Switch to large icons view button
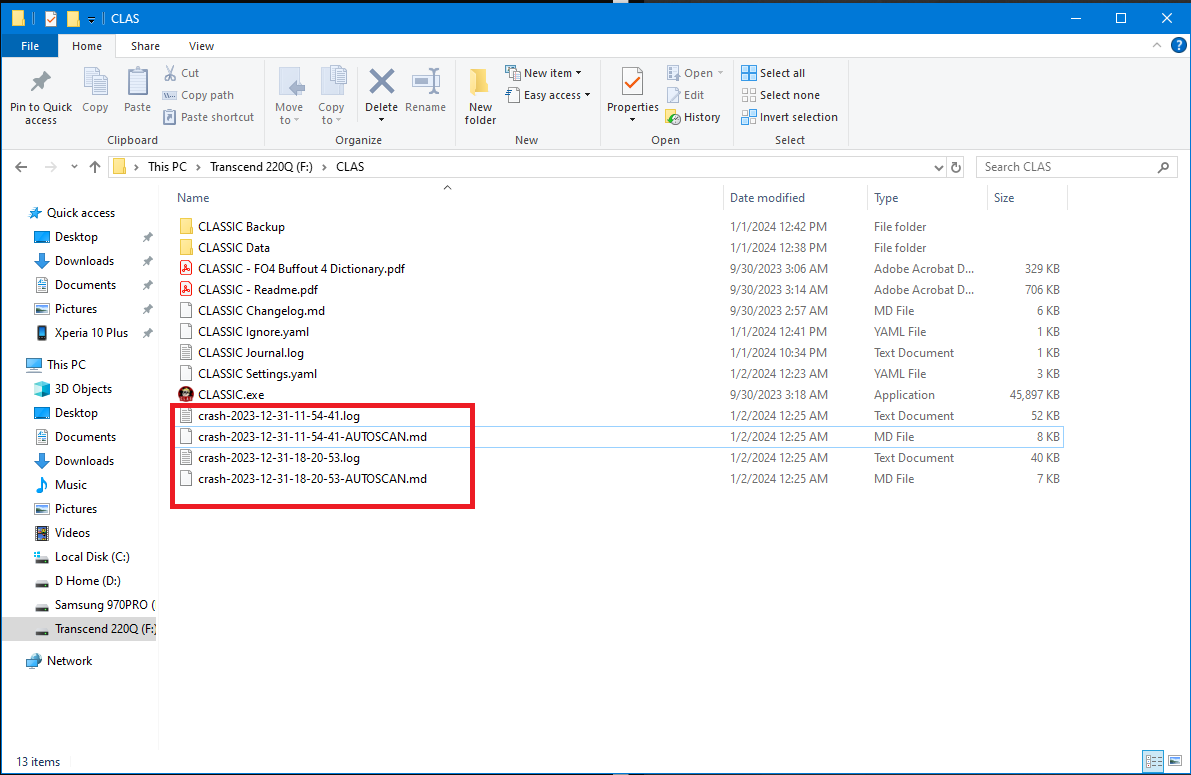 pos(1174,761)
